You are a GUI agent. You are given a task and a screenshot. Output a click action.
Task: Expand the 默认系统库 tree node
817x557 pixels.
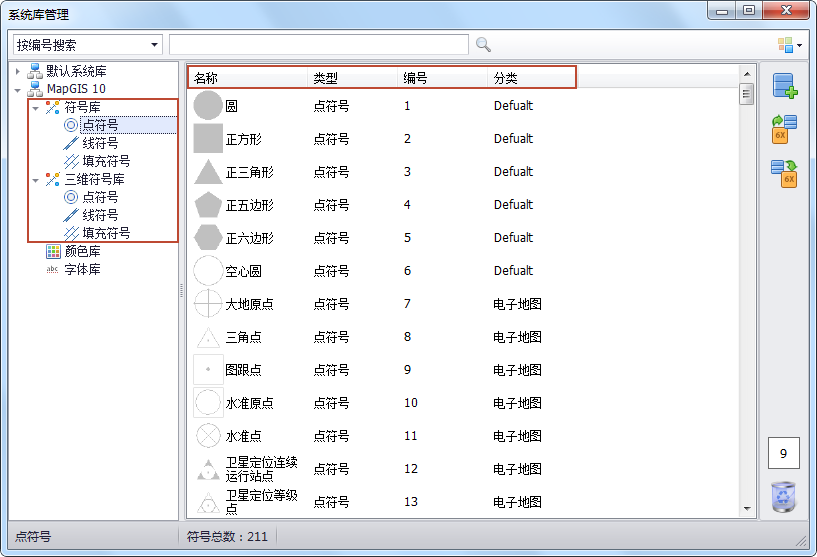pyautogui.click(x=18, y=71)
